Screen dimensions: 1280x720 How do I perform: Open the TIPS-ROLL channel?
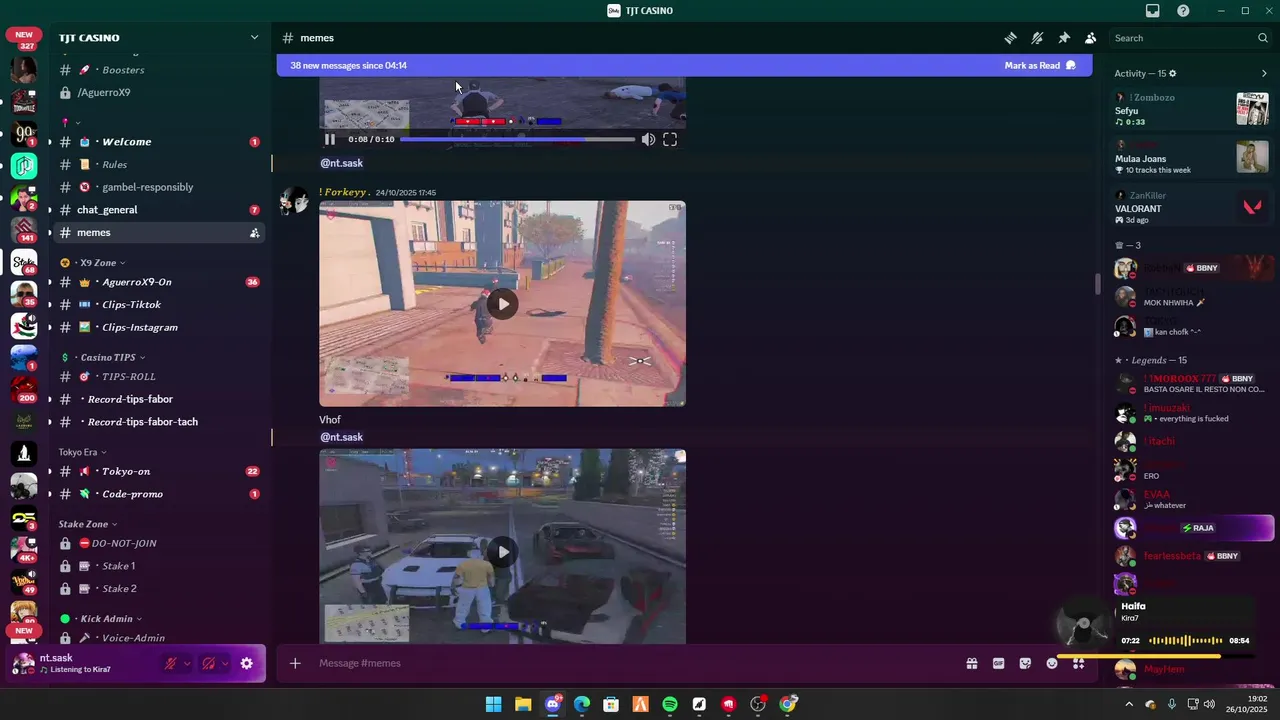(x=158, y=377)
